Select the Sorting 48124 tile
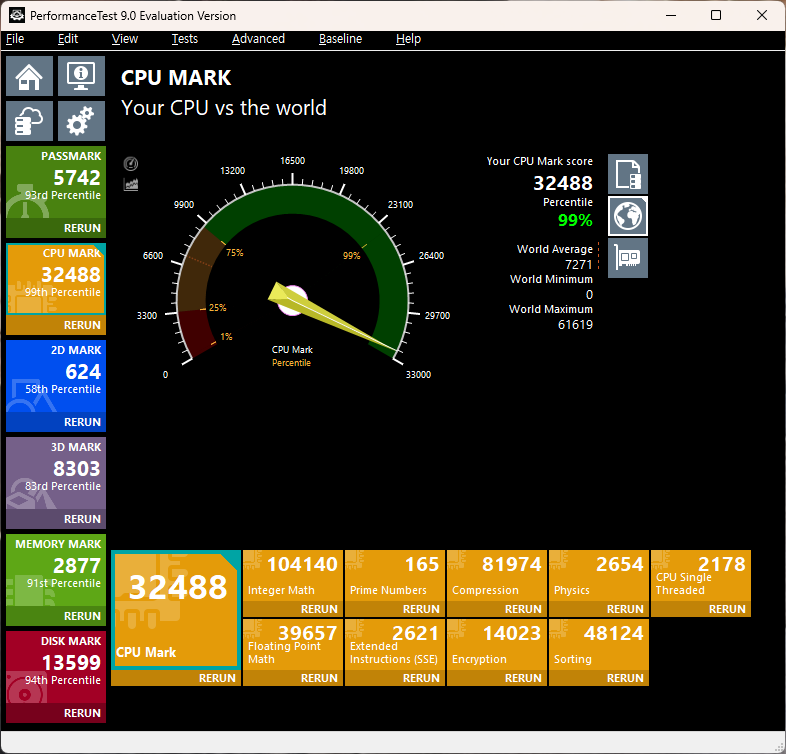The height and width of the screenshot is (754, 786). pos(599,645)
